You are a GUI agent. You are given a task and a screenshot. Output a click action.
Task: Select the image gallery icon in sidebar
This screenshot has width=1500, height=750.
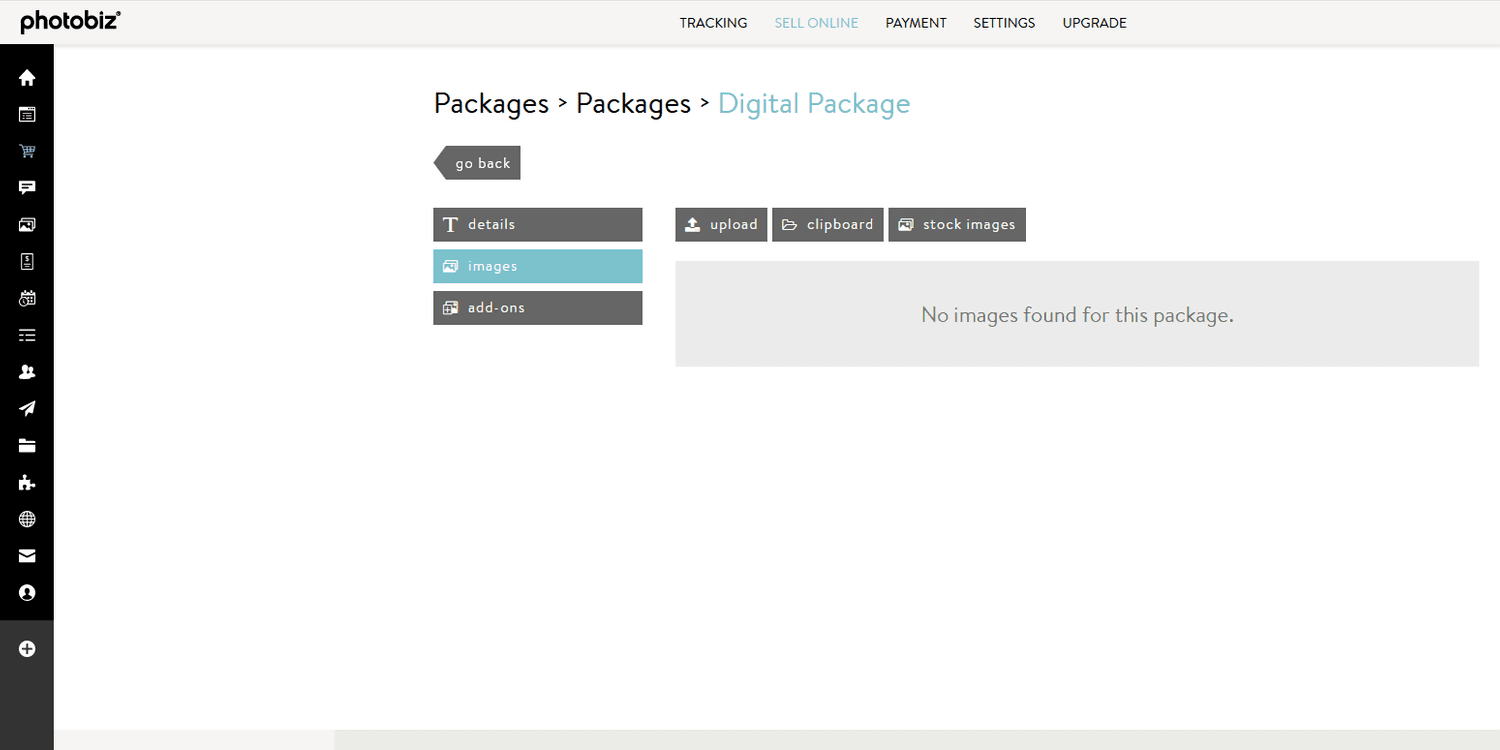coord(26,224)
